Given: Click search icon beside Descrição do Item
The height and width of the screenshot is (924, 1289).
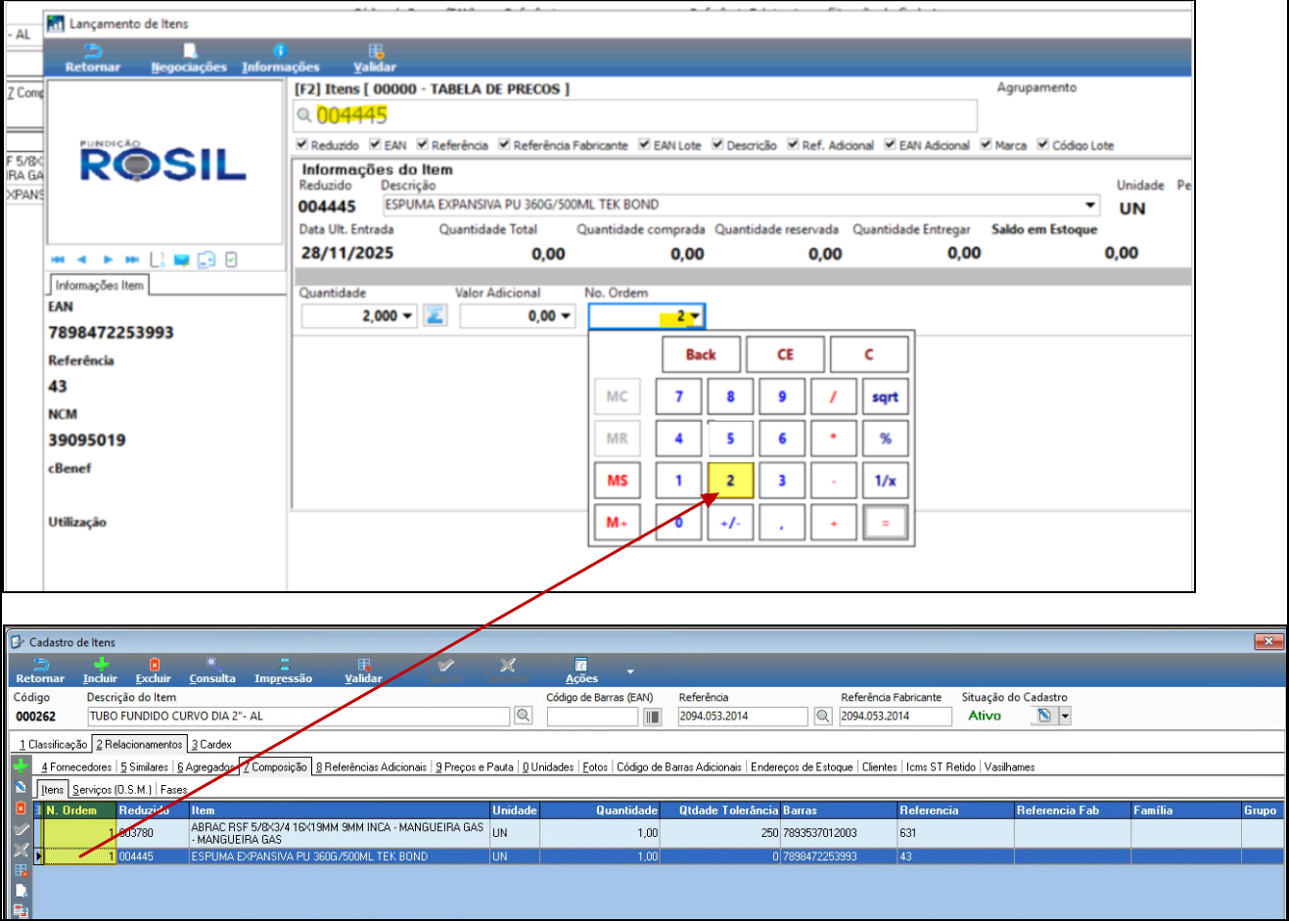Looking at the screenshot, I should (x=524, y=716).
